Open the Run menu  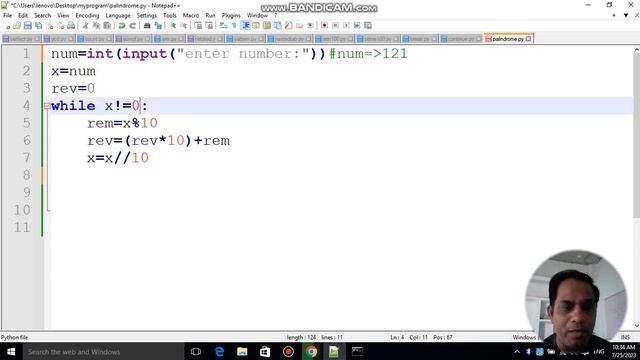[x=210, y=16]
